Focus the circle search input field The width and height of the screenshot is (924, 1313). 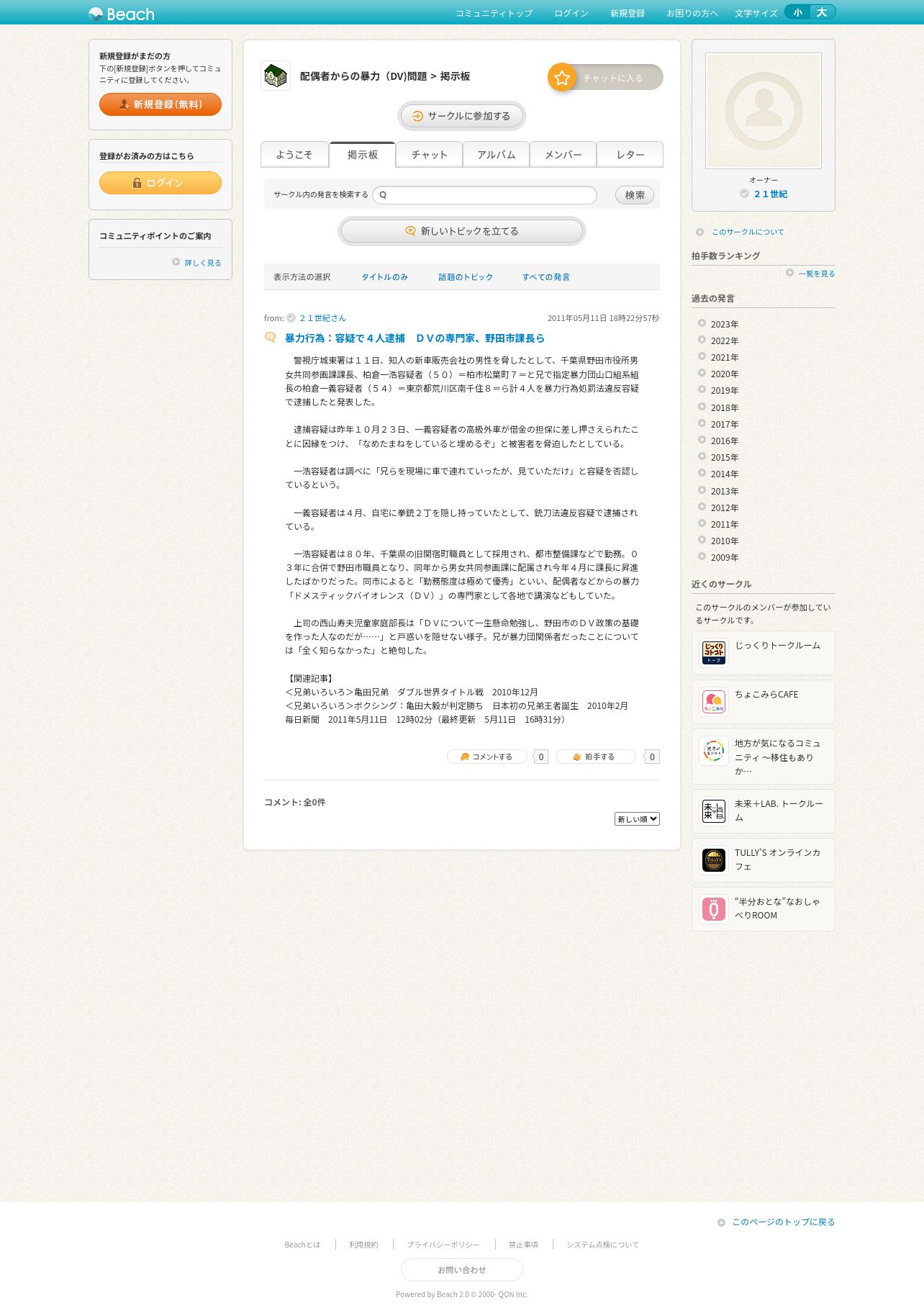tap(485, 195)
